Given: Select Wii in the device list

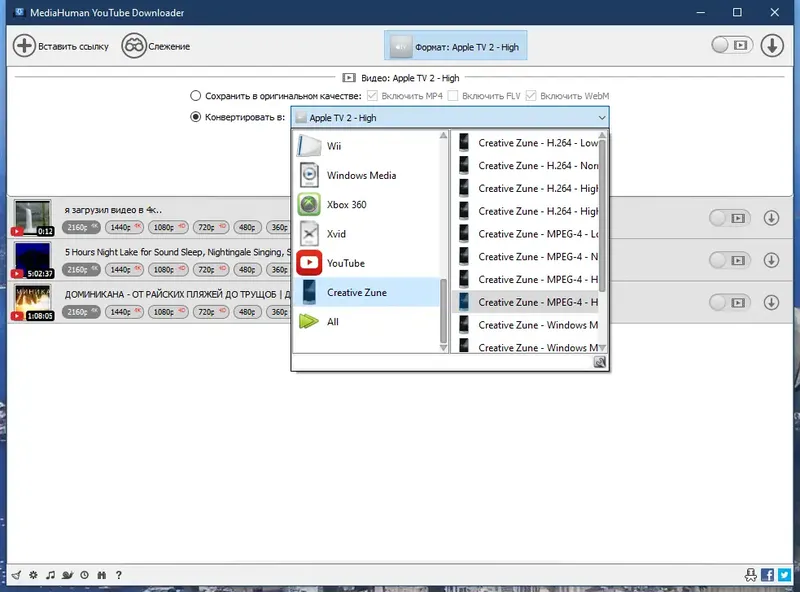Looking at the screenshot, I should (x=366, y=146).
